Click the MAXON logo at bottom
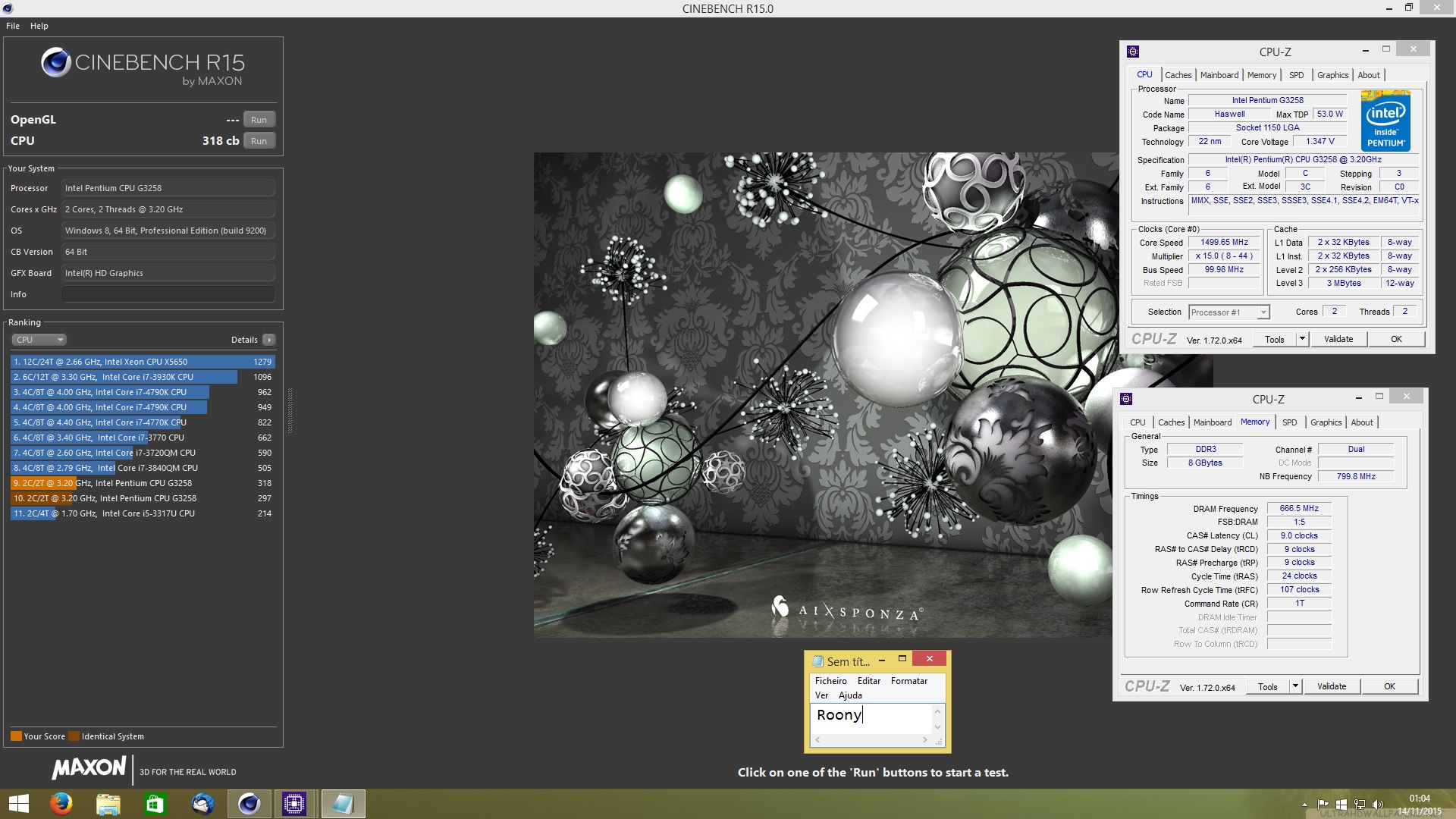The image size is (1456, 819). 89,768
